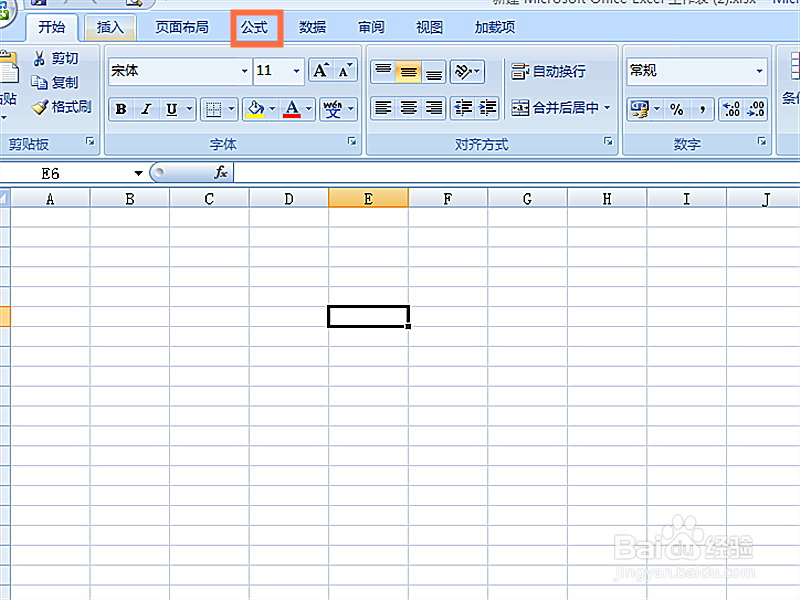Switch to the 数据 ribbon tab
This screenshot has height=600, width=800.
[312, 27]
